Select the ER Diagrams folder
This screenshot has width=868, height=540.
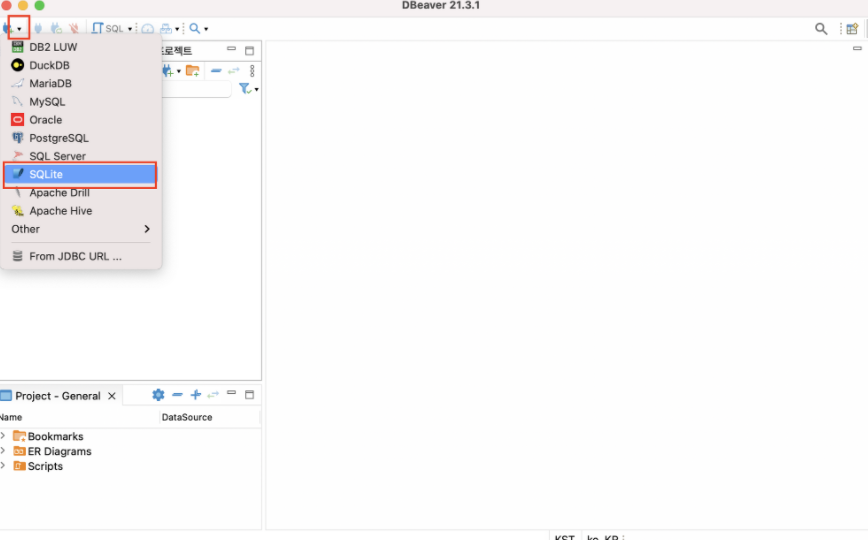click(52, 451)
